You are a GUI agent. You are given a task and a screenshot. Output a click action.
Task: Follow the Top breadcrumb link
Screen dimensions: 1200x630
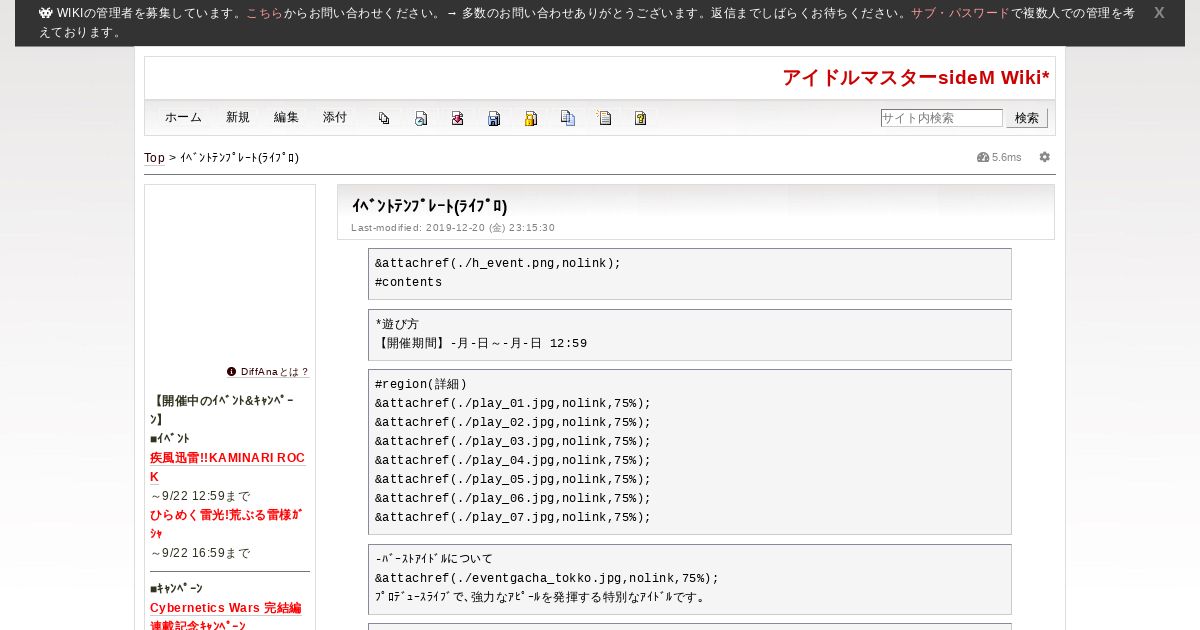(155, 158)
